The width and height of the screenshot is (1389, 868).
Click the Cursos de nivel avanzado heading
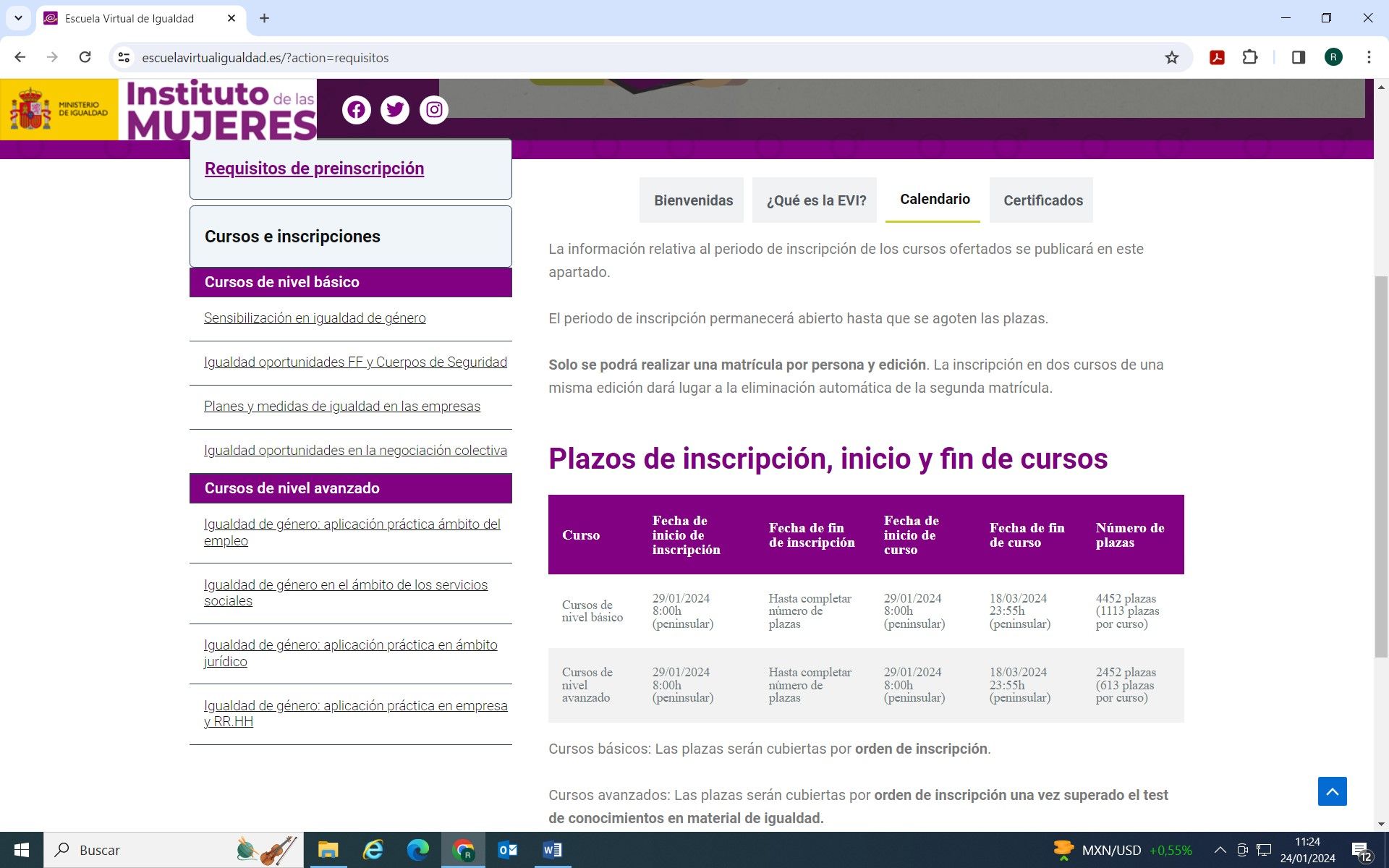click(x=351, y=488)
